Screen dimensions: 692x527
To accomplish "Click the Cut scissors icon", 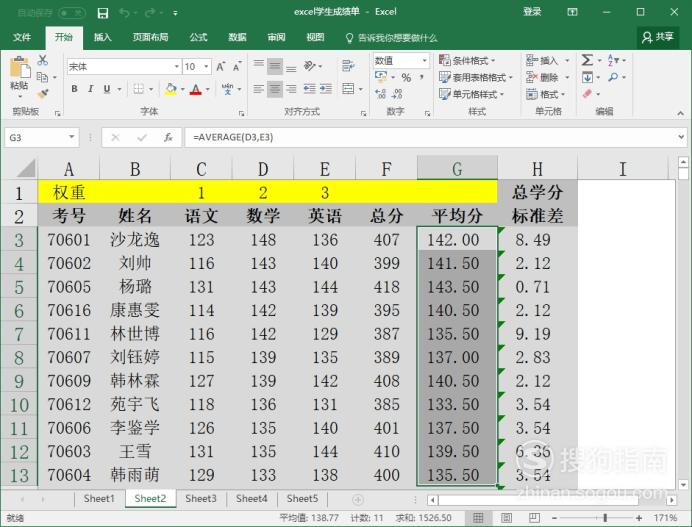I will [43, 60].
